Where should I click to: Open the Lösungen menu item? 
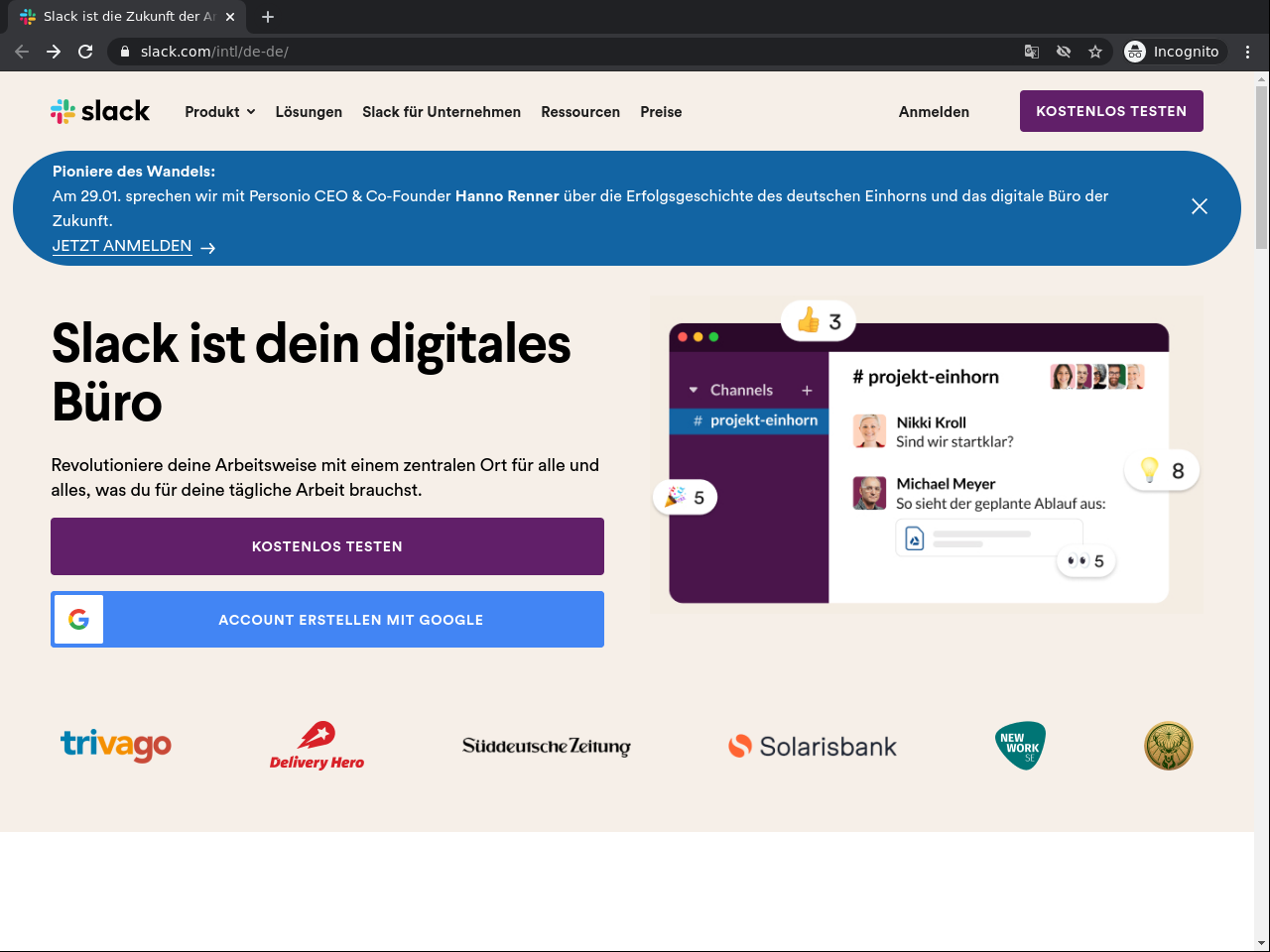click(309, 112)
